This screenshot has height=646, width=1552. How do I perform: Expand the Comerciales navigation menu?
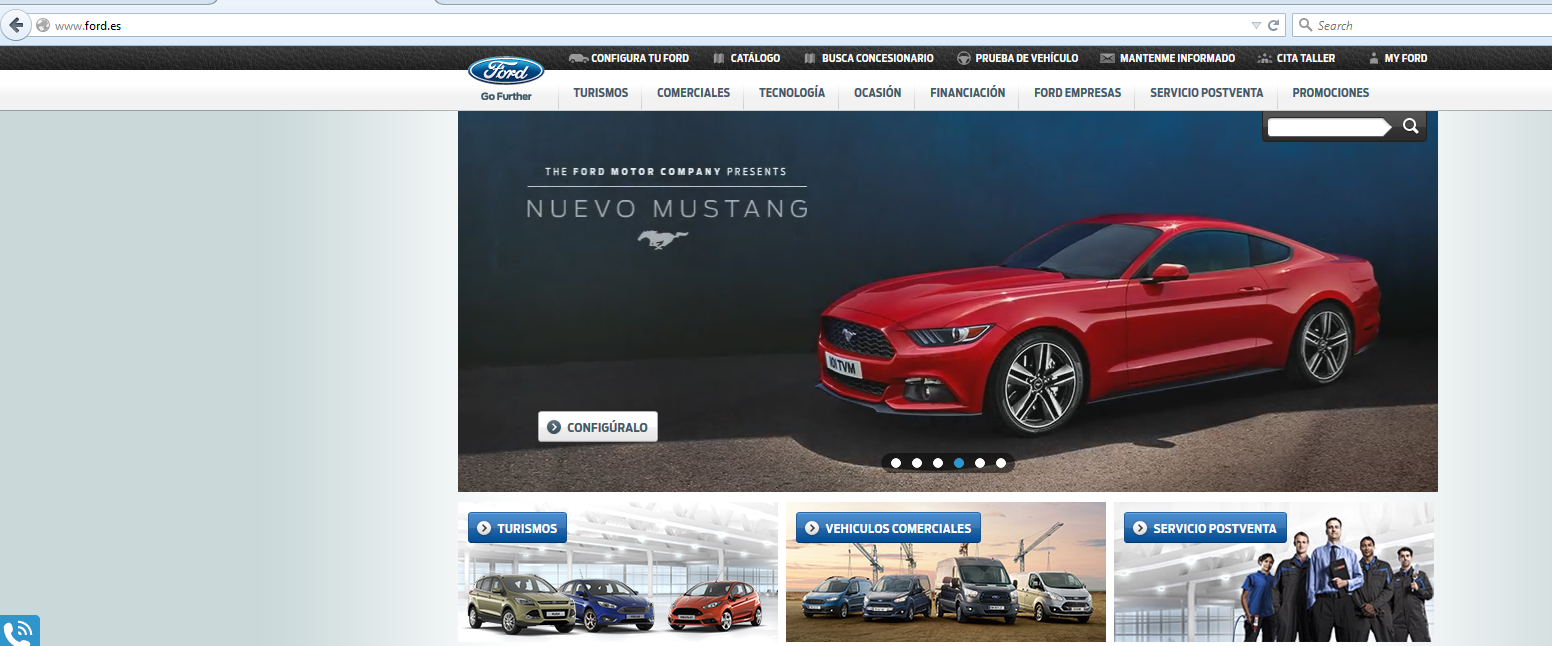693,93
